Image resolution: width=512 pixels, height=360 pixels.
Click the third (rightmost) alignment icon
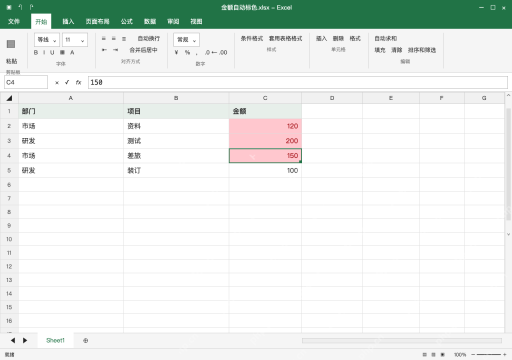click(x=124, y=39)
